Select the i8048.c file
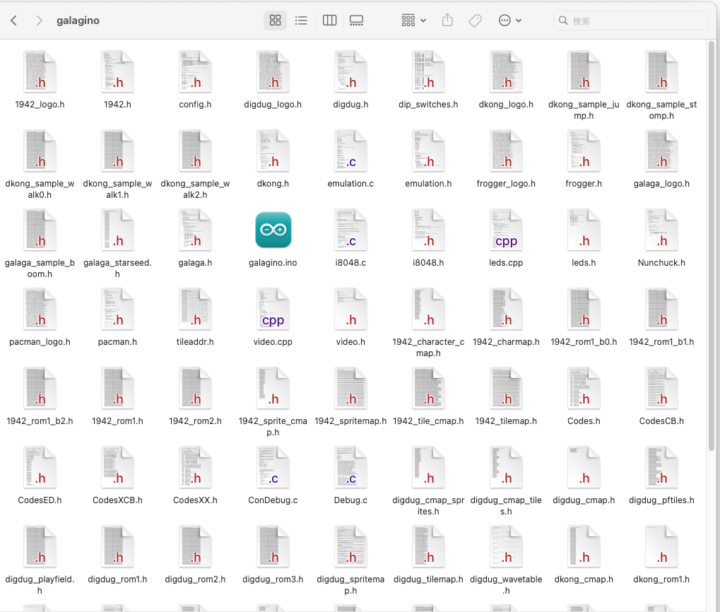Image resolution: width=720 pixels, height=612 pixels. (x=350, y=230)
